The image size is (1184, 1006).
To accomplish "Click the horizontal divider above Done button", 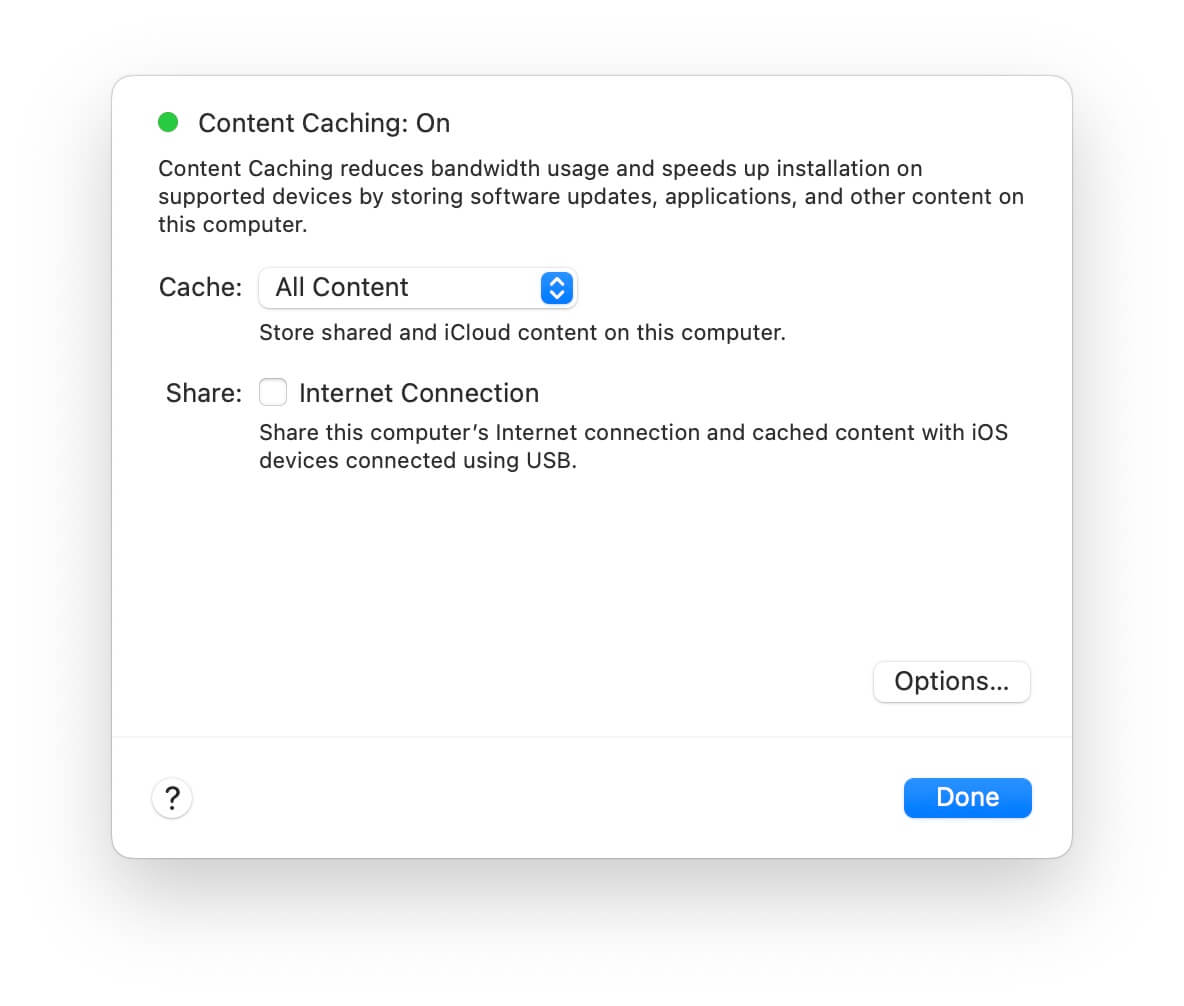I will 592,737.
